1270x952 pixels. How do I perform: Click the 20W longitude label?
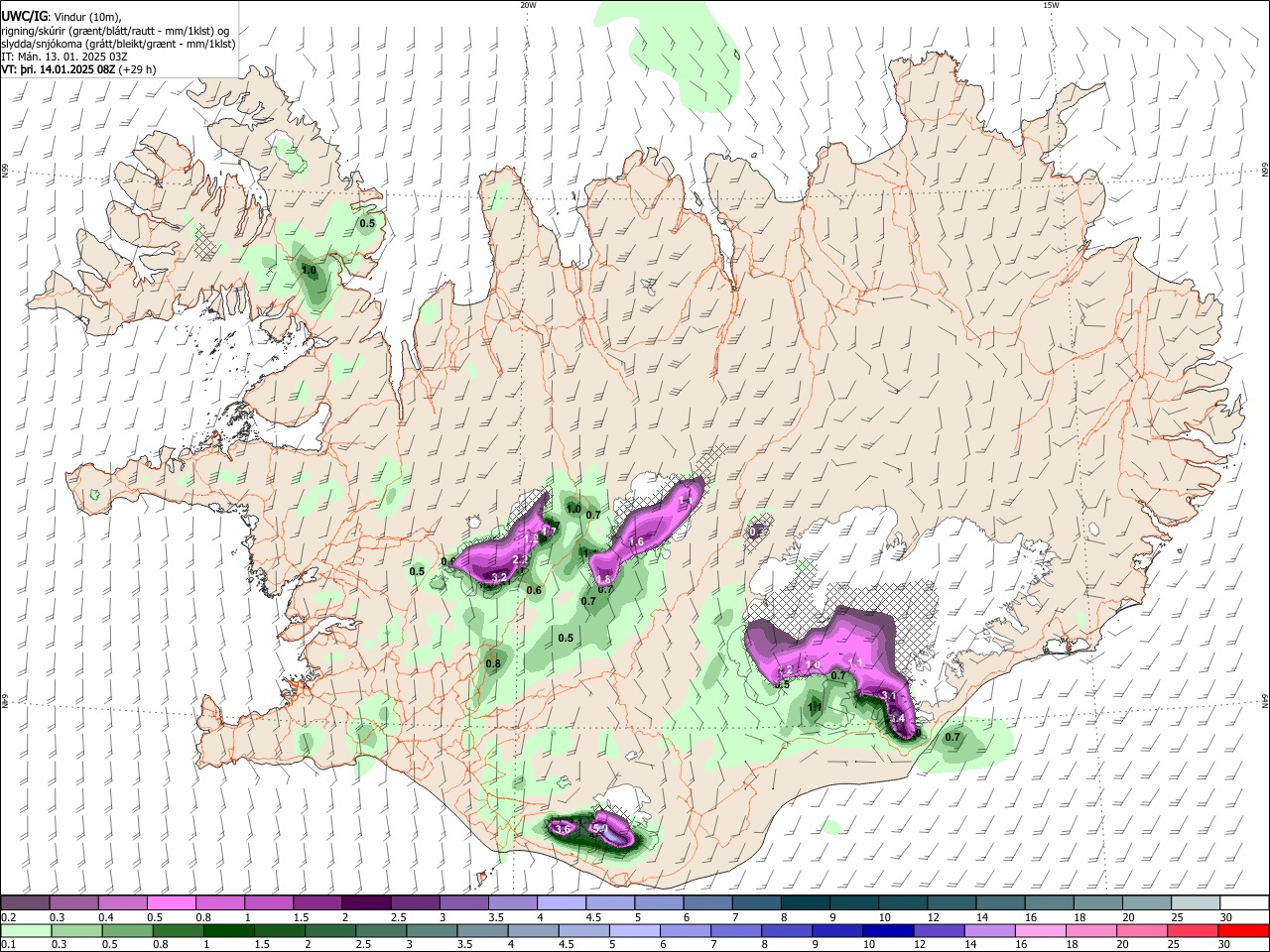528,5
